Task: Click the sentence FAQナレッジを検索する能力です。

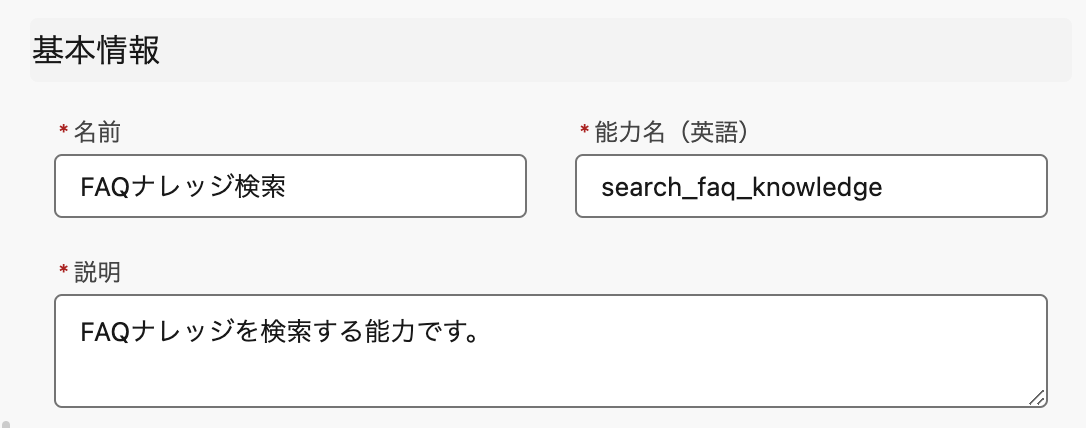Action: click(280, 327)
